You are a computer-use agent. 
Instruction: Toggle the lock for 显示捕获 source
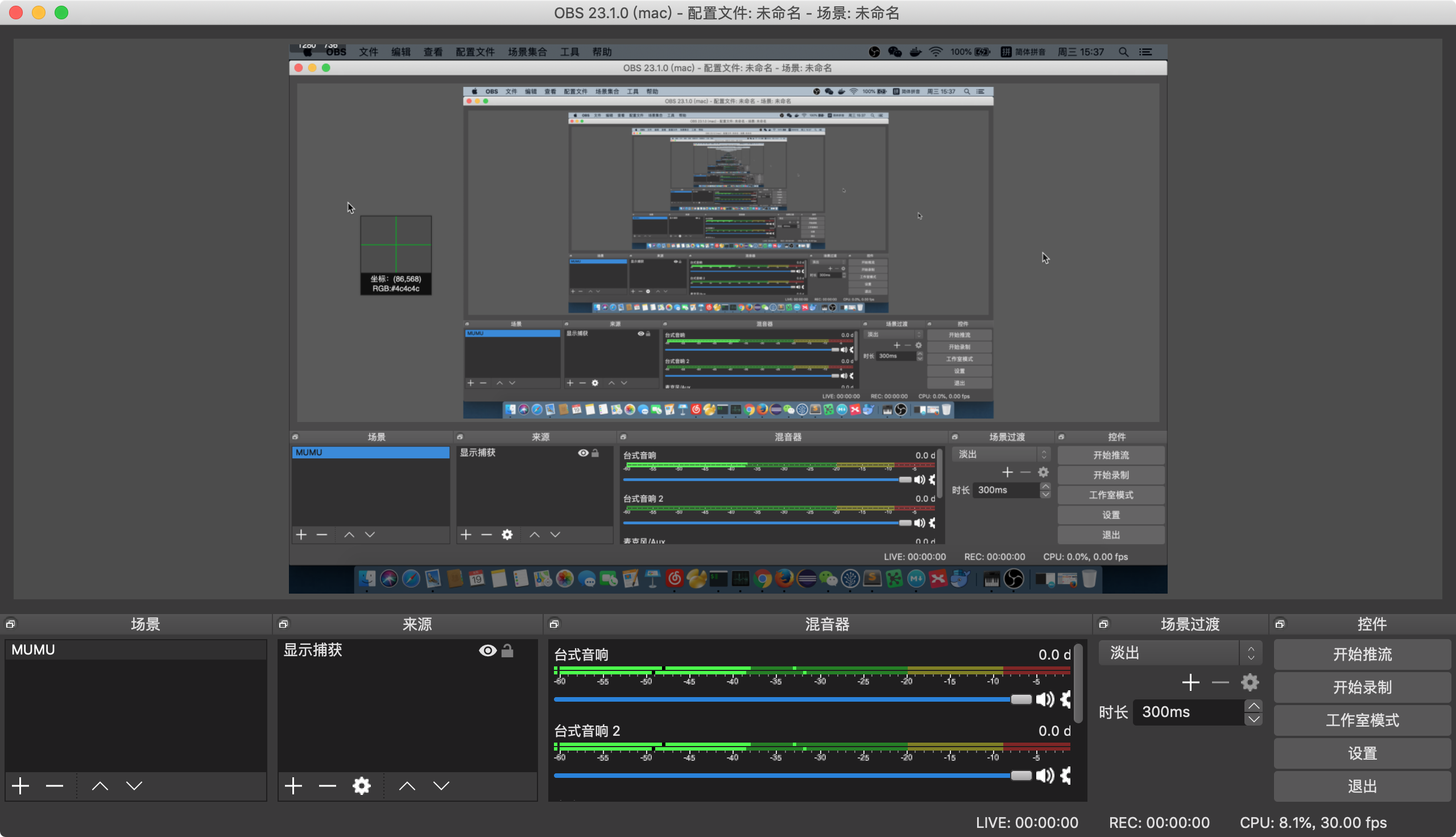[507, 650]
